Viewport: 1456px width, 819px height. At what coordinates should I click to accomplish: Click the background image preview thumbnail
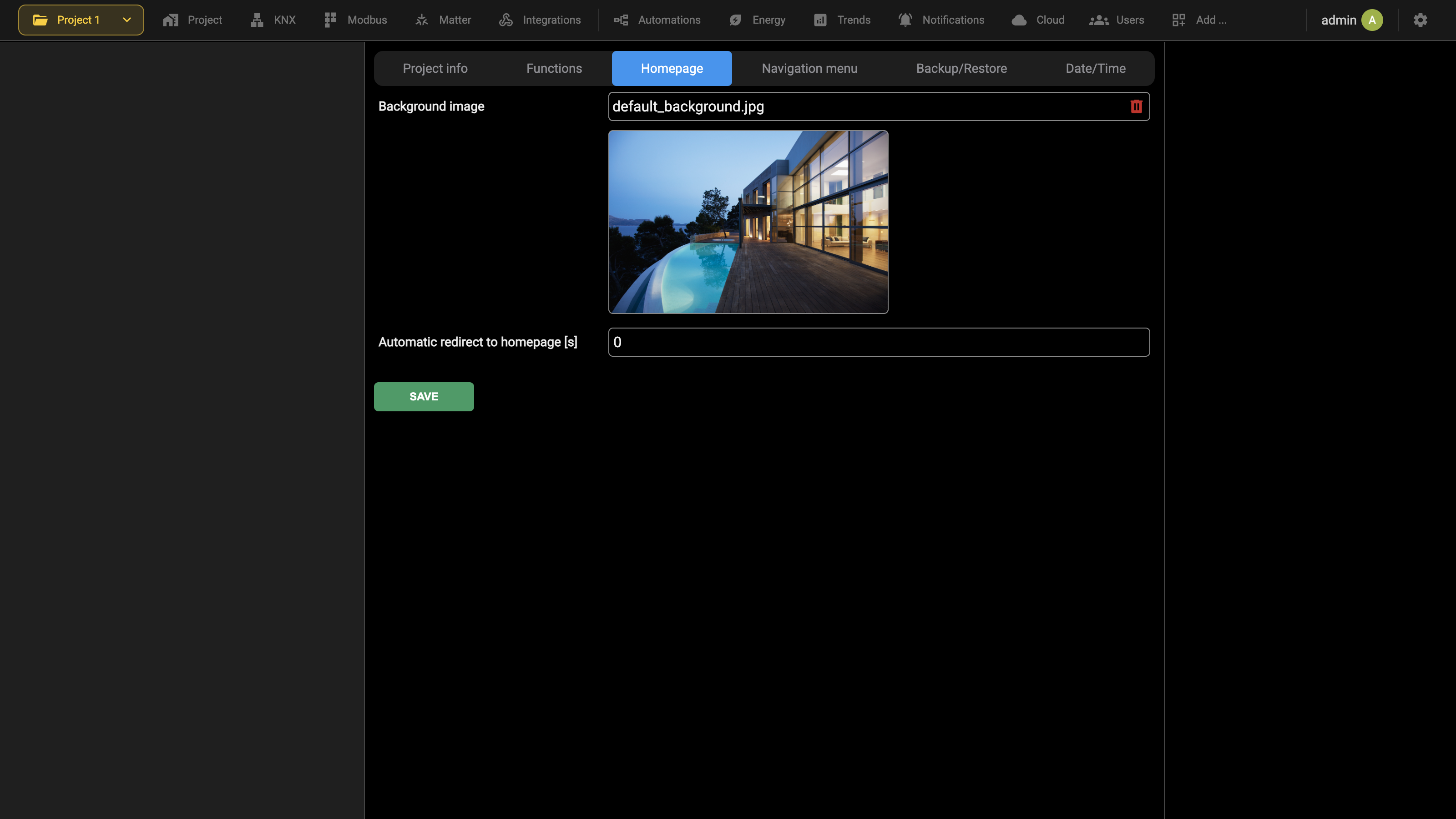coord(748,222)
